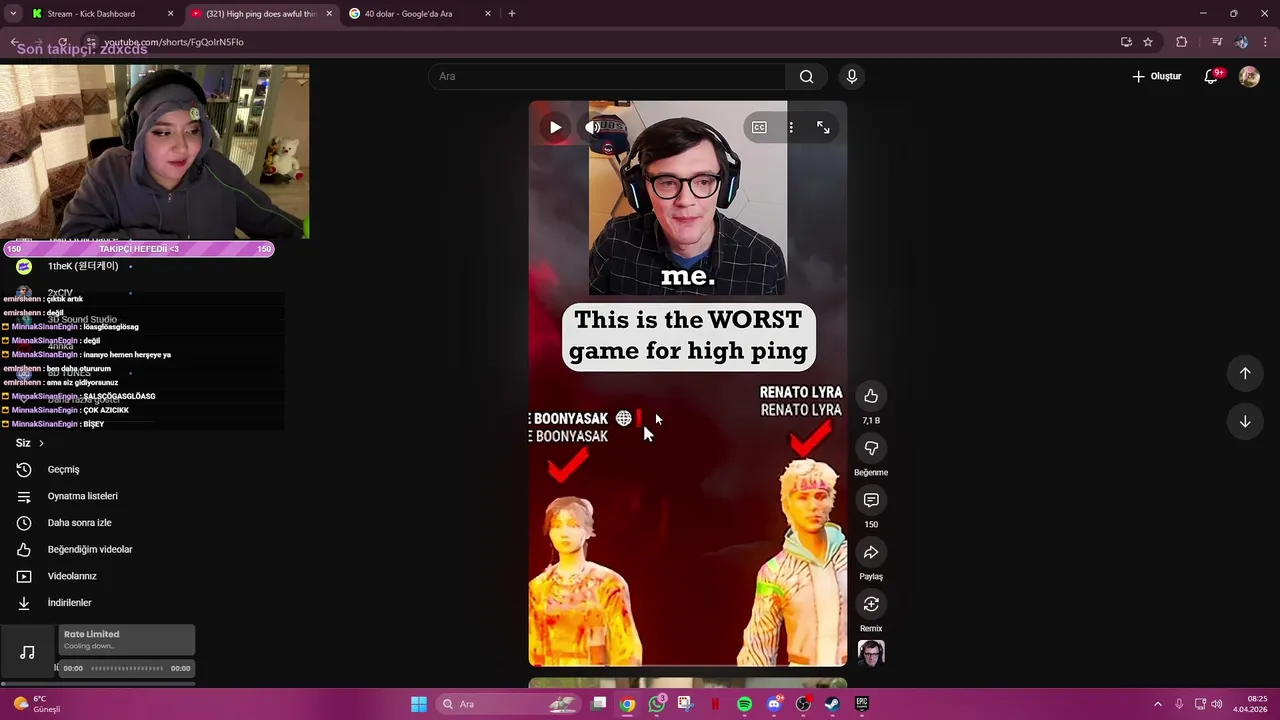1280x720 pixels.
Task: Open the Short's three-dot more menu
Action: [x=791, y=127]
